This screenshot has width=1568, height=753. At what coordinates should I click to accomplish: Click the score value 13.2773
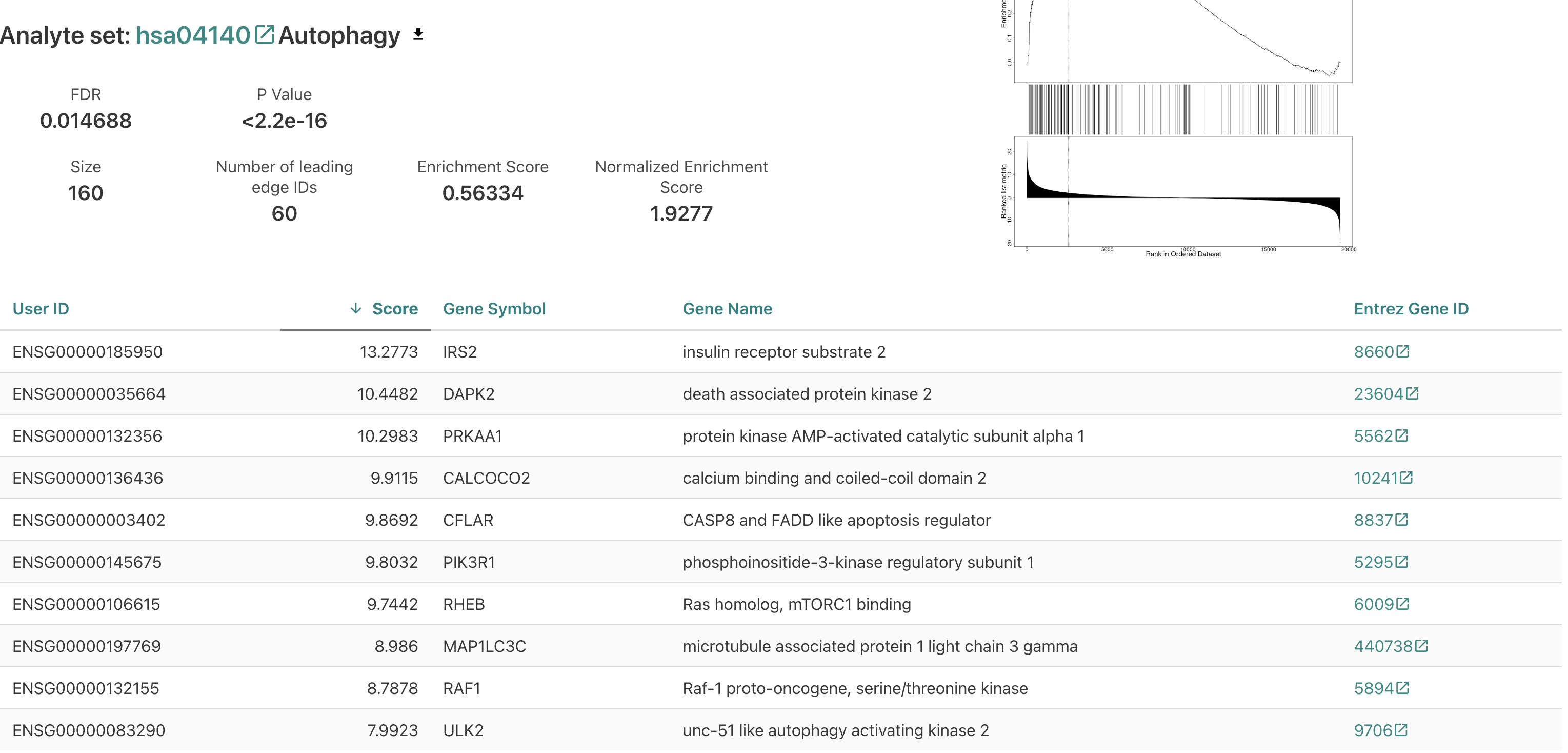click(389, 352)
